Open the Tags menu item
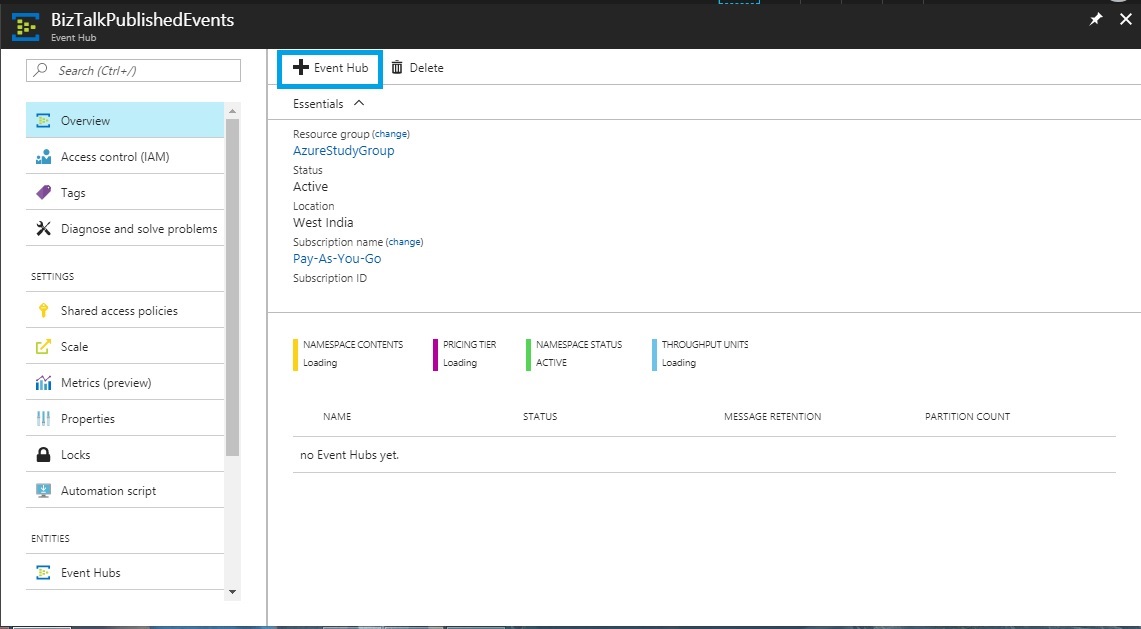This screenshot has height=629, width=1141. click(x=125, y=192)
